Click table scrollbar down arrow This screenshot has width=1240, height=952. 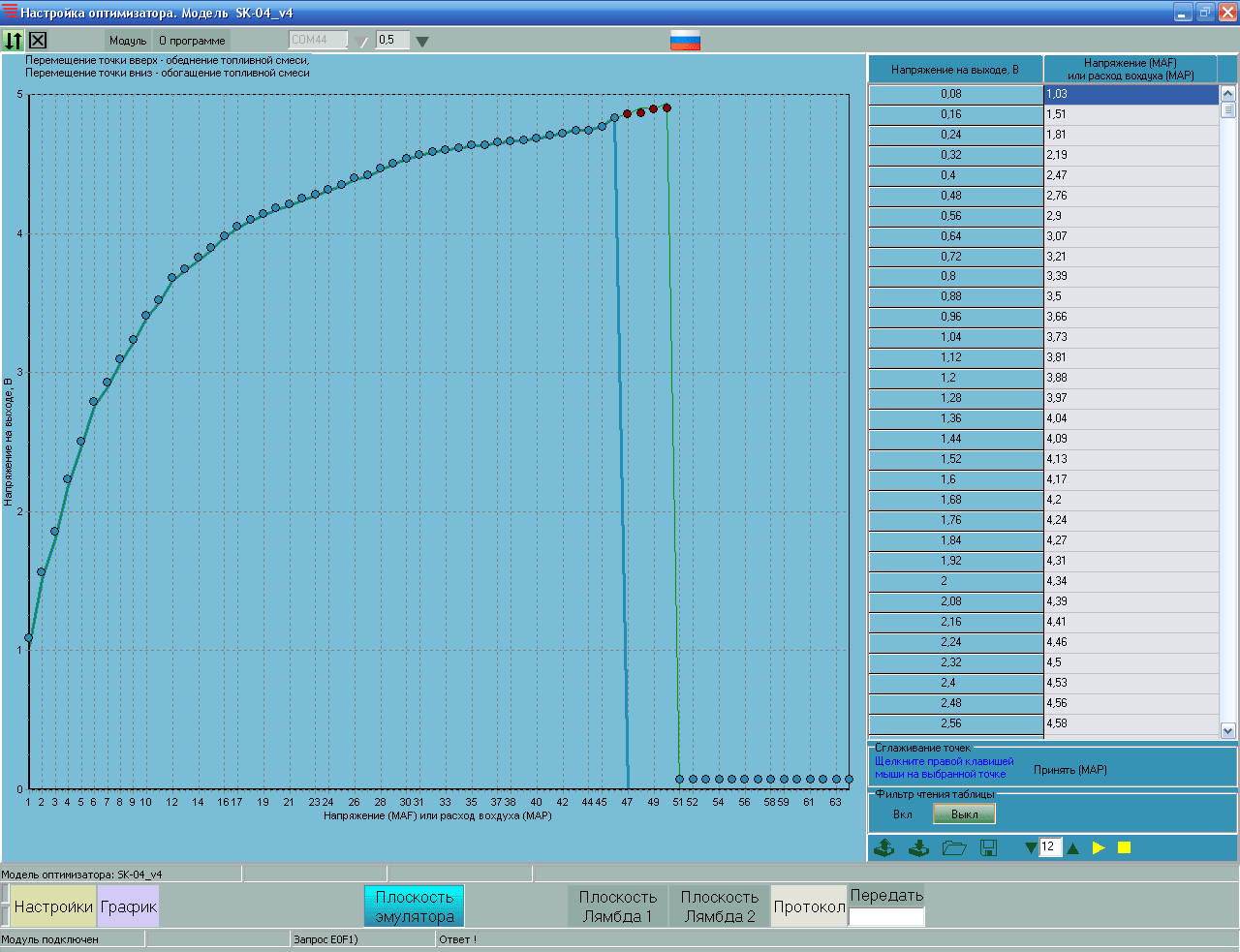[x=1227, y=731]
